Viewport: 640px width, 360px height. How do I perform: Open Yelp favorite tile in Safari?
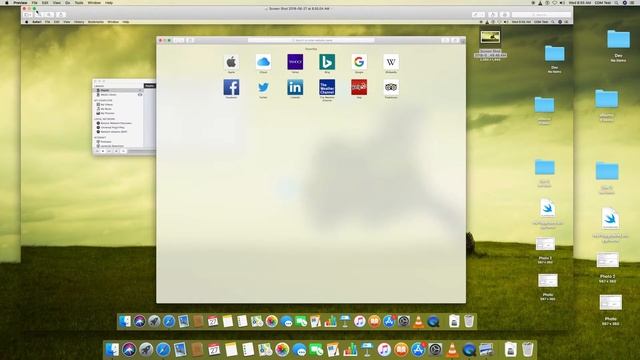point(359,87)
